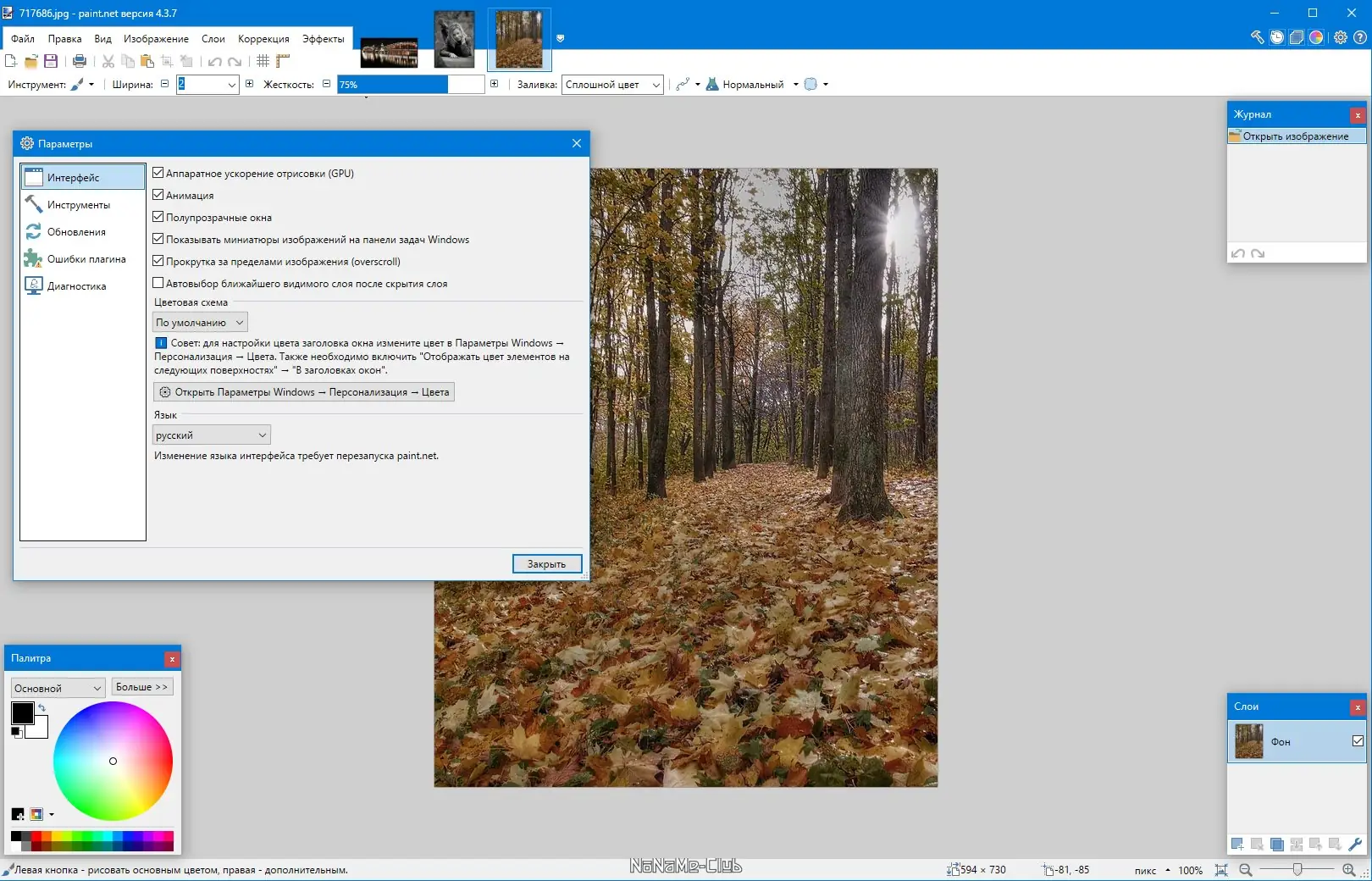
Task: Open the Изображение menu
Action: pos(156,39)
